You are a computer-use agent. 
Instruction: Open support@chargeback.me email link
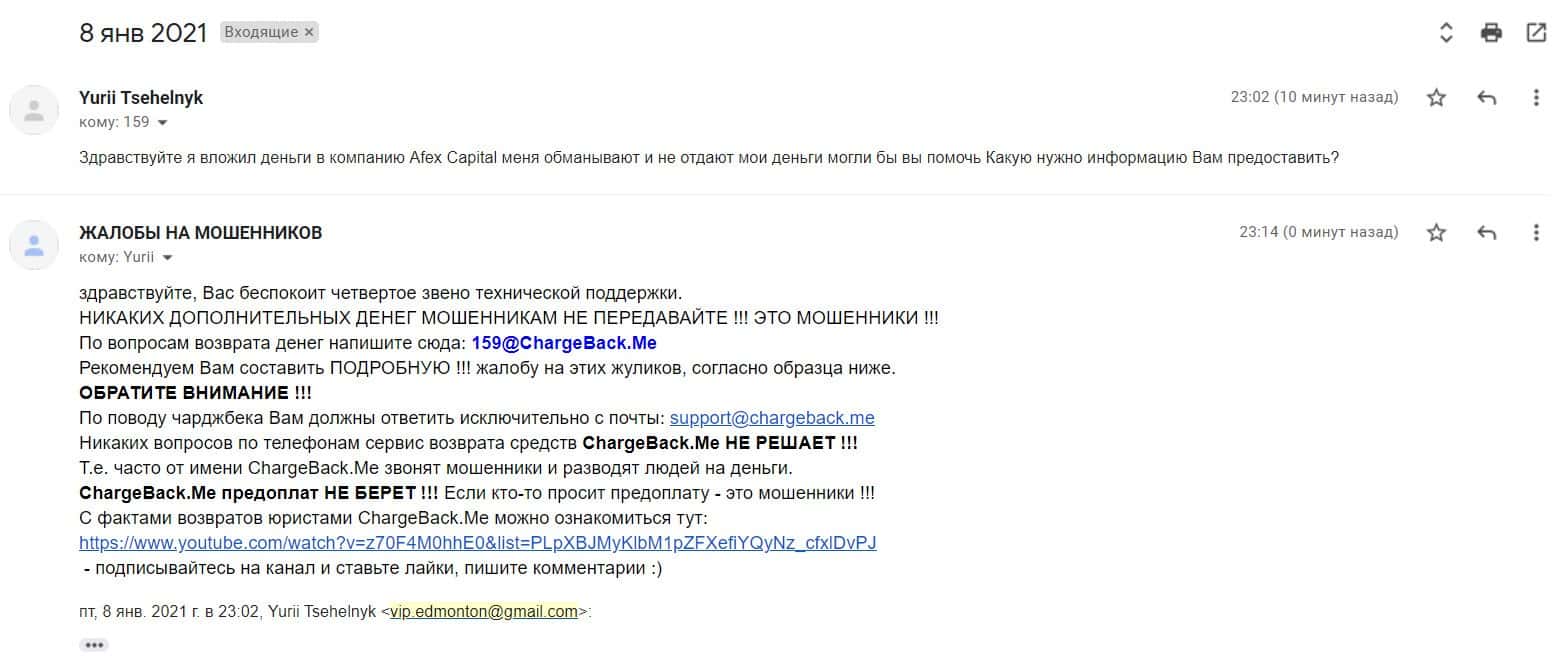(x=772, y=418)
